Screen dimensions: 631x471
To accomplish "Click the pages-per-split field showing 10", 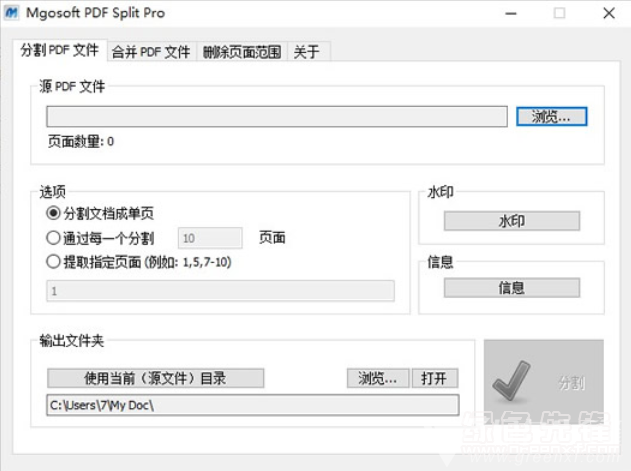I will 210,238.
